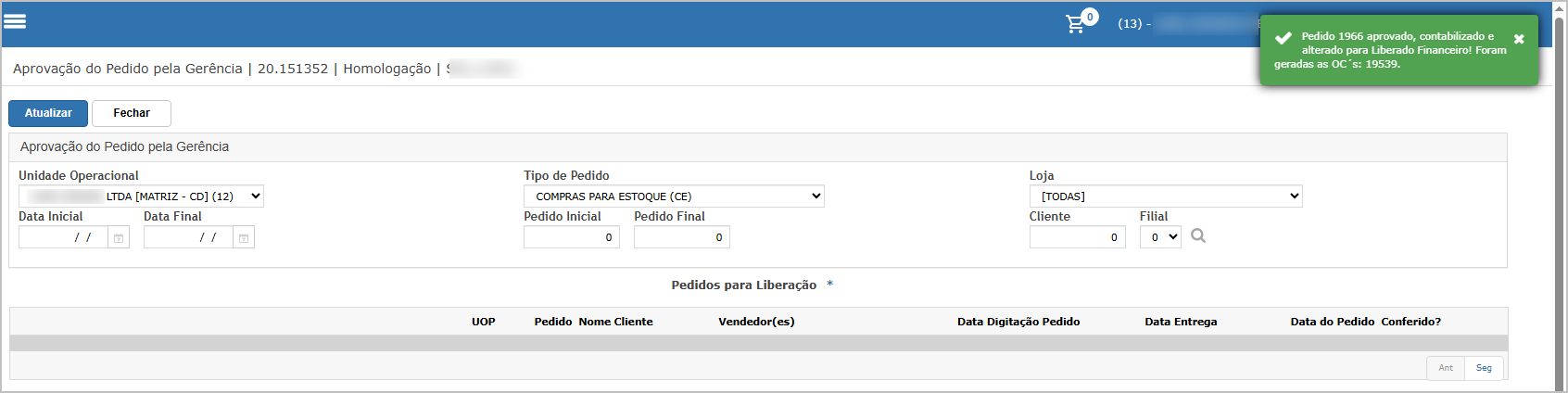Focus the Data Final date field

point(188,237)
